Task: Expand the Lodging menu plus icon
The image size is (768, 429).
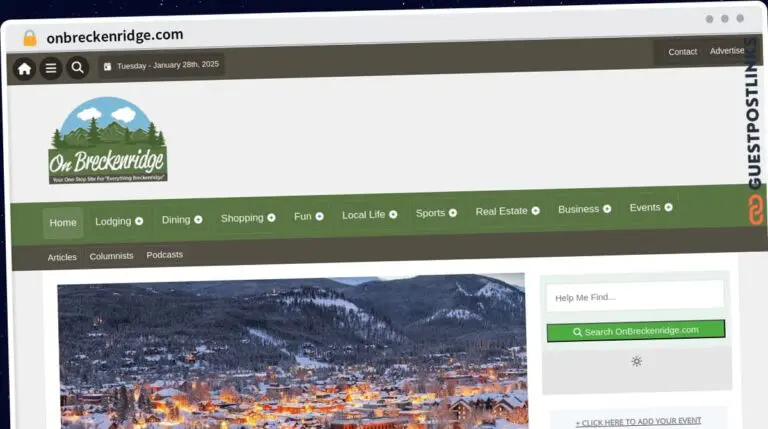Action: click(x=139, y=221)
